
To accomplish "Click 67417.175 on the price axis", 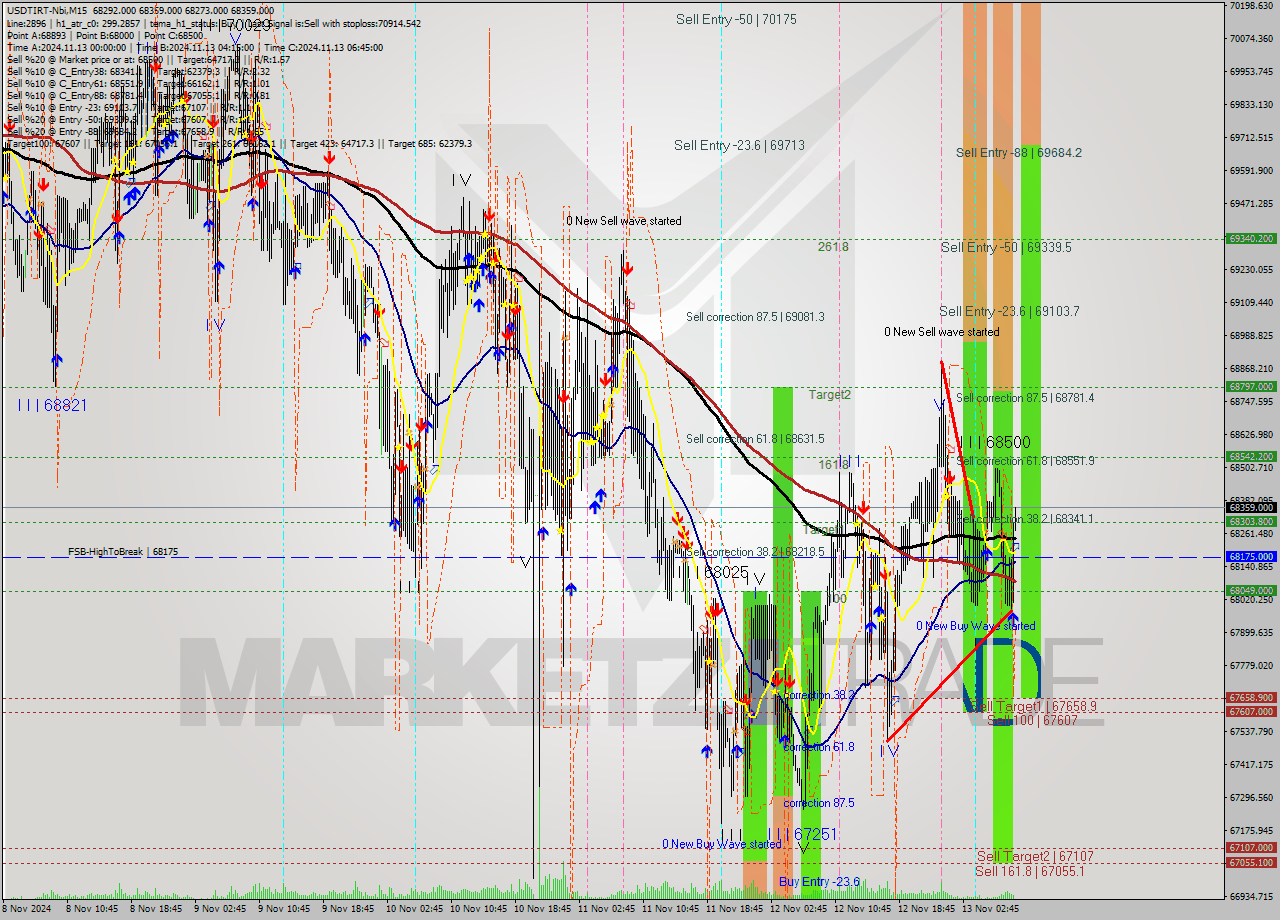I will coord(1251,764).
